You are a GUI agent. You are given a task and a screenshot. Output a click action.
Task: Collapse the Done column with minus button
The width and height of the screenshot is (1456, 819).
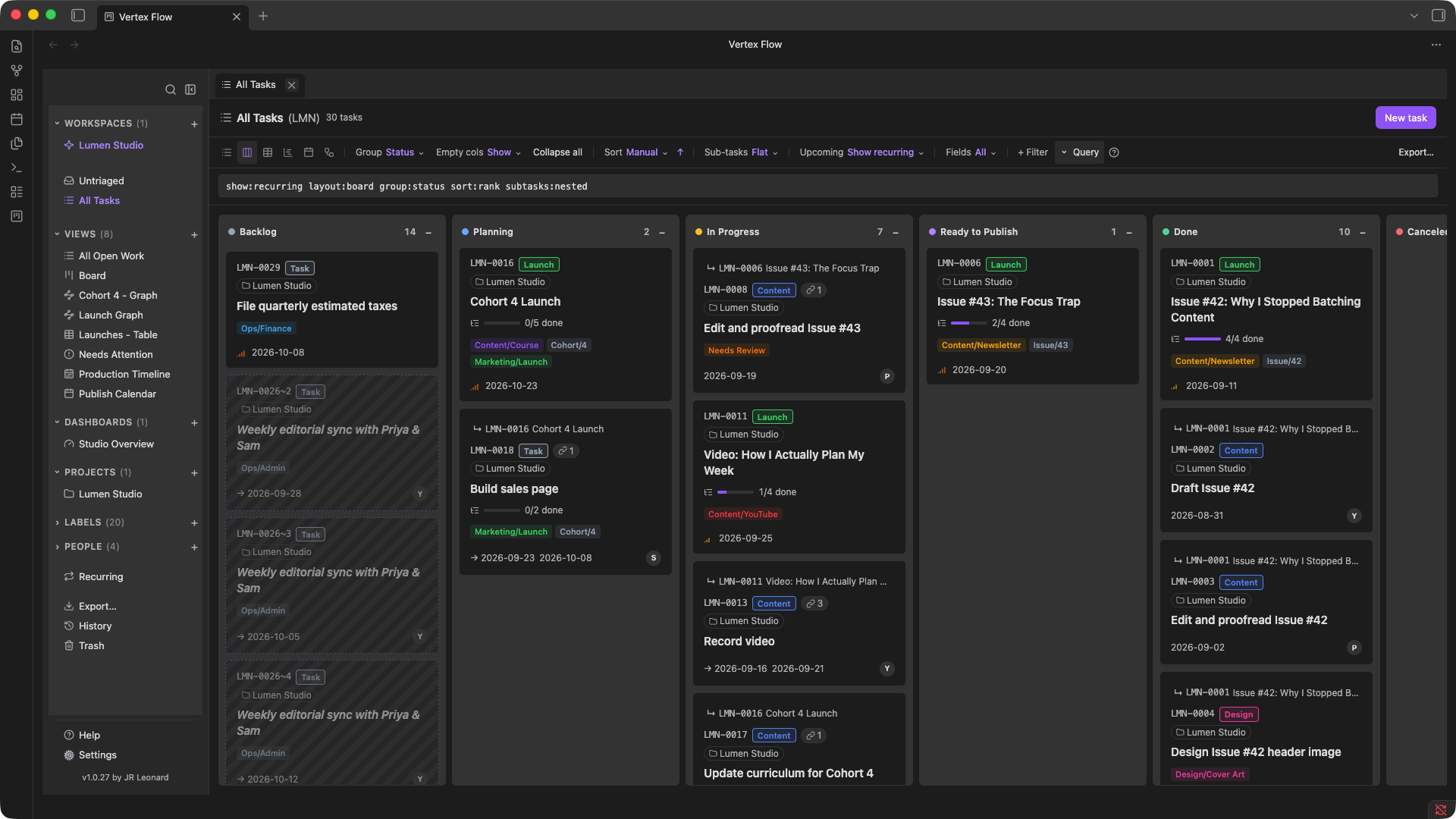(x=1363, y=232)
